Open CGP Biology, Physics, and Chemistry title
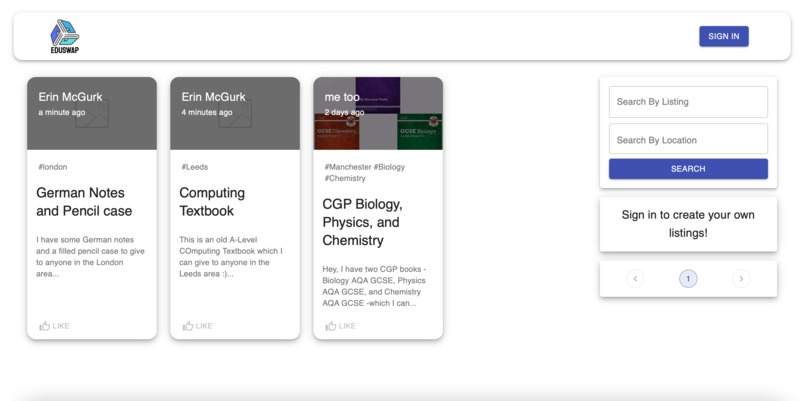806x401 pixels. tap(362, 222)
